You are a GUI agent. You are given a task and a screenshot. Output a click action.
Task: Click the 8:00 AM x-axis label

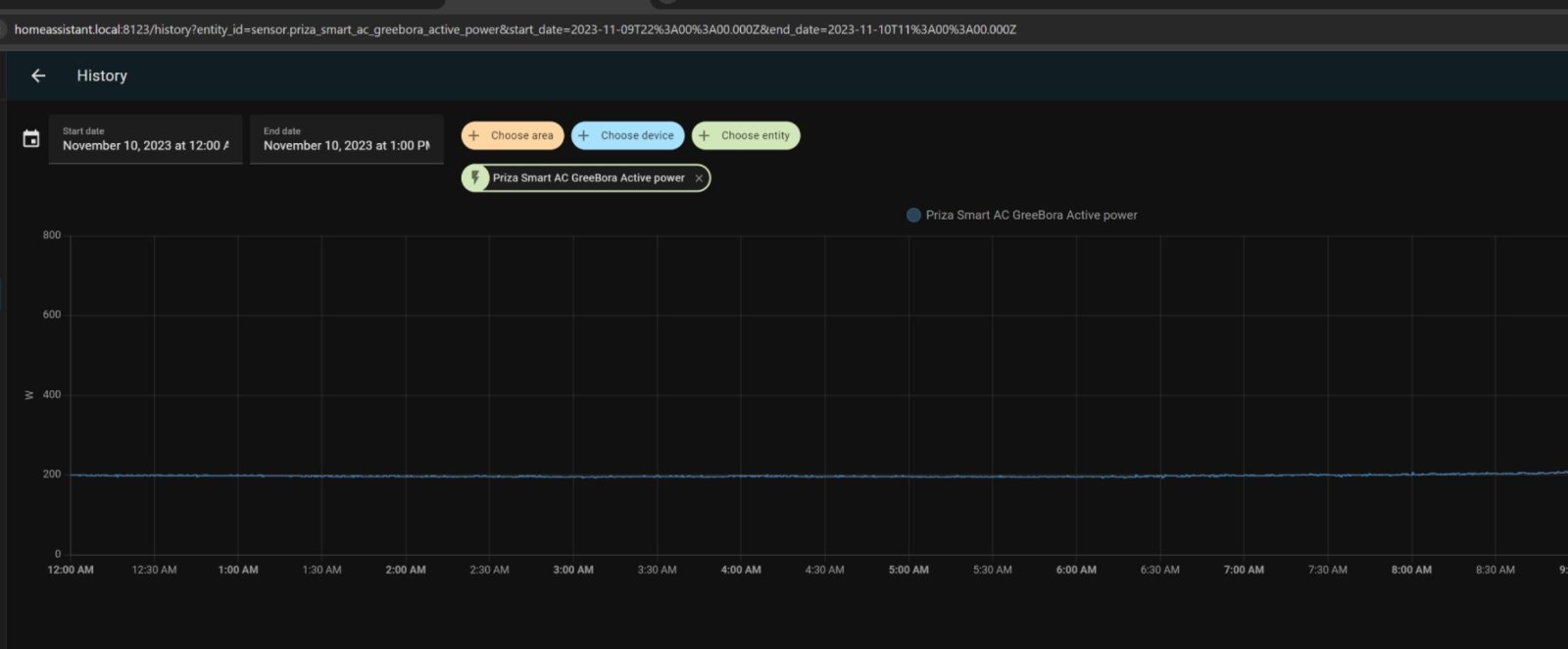pyautogui.click(x=1411, y=570)
